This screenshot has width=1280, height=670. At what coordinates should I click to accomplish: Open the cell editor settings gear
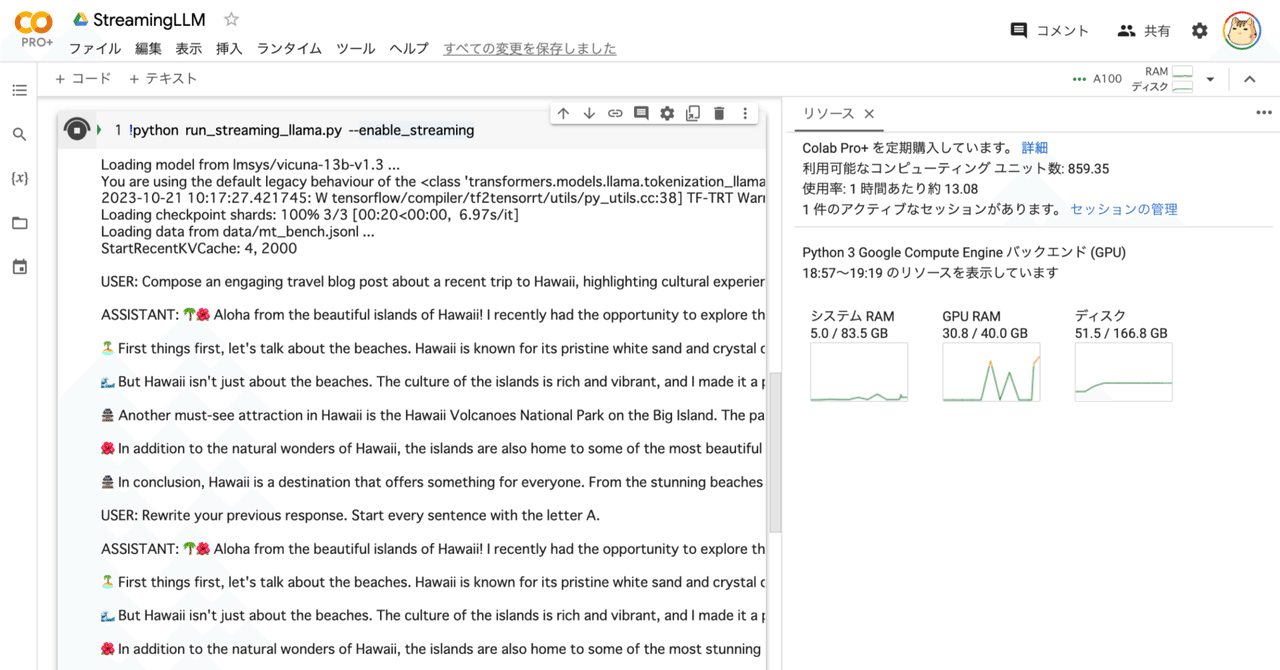click(x=667, y=113)
